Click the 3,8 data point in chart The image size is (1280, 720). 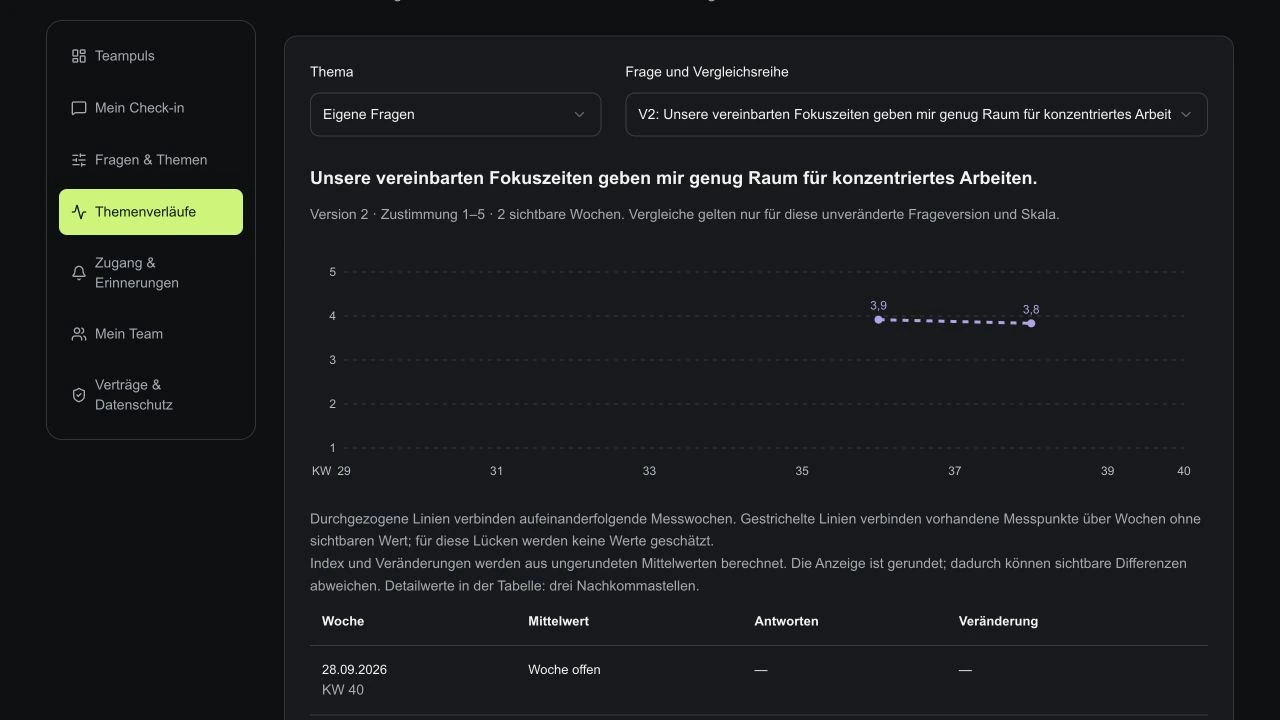[x=1031, y=323]
